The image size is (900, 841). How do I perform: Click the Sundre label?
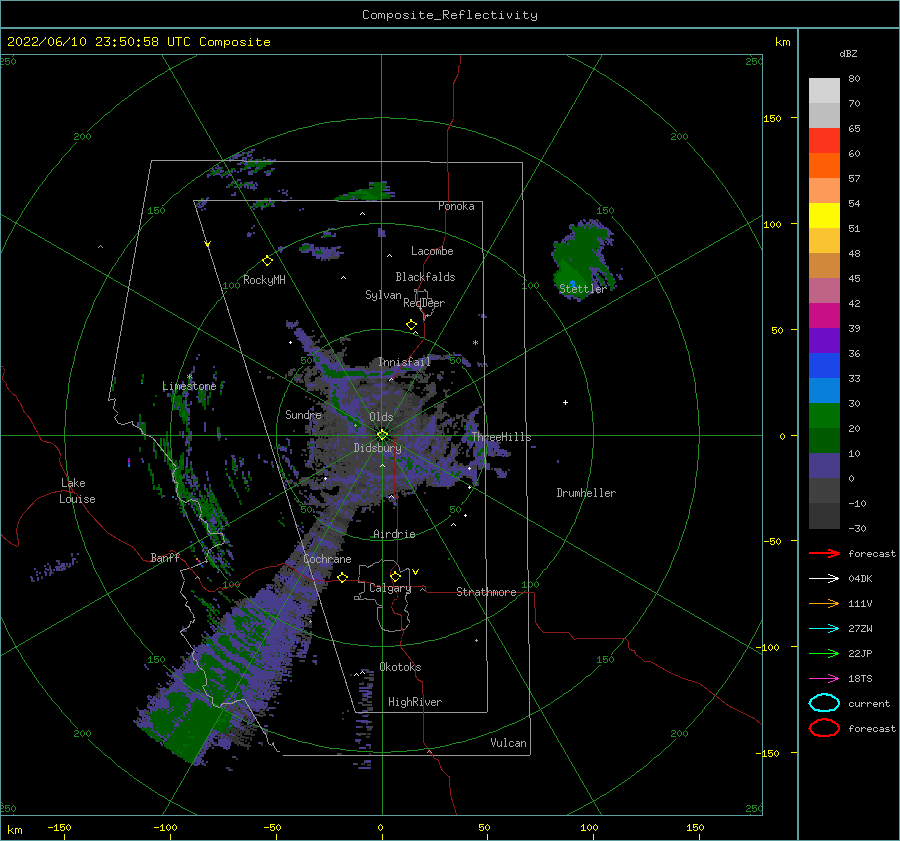point(303,414)
